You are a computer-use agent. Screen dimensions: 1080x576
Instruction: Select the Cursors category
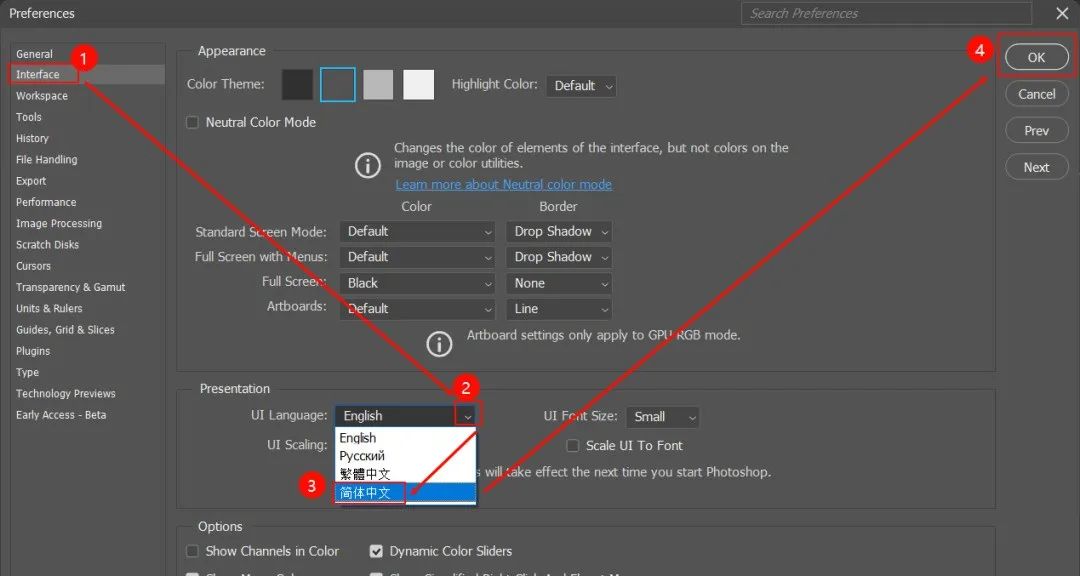click(x=34, y=266)
